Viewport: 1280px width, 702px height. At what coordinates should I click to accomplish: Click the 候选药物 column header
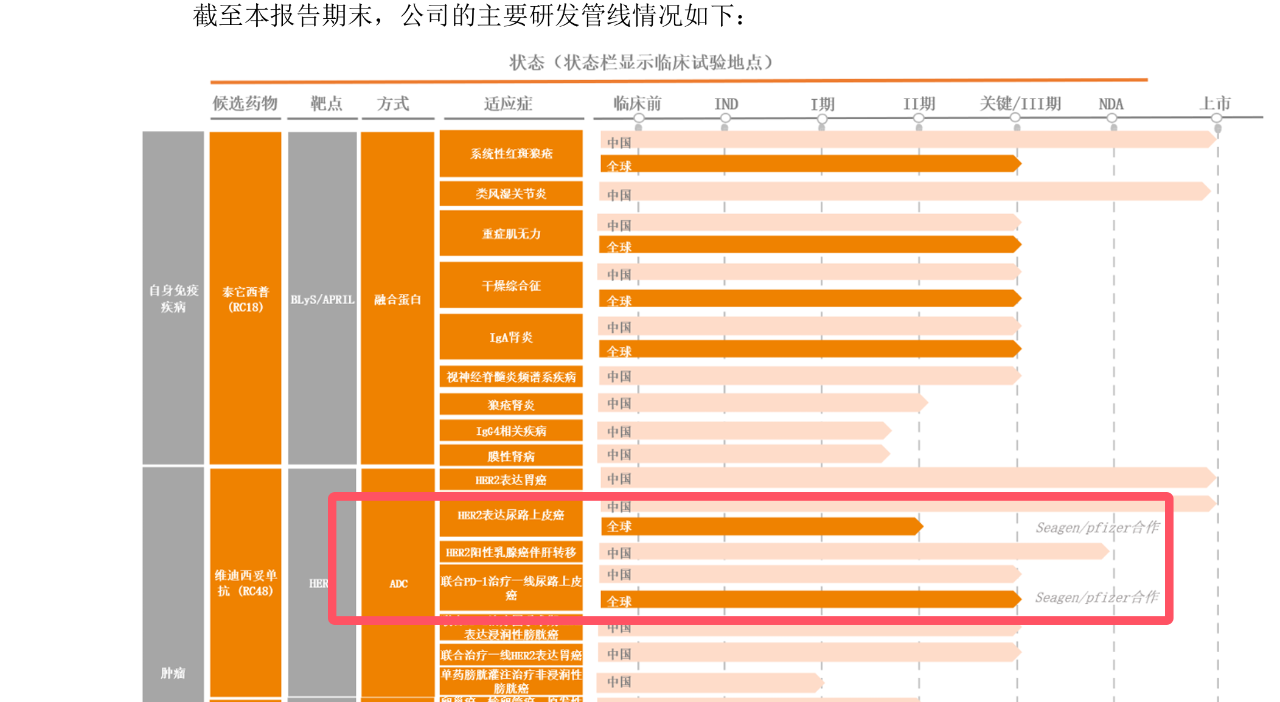[x=245, y=104]
